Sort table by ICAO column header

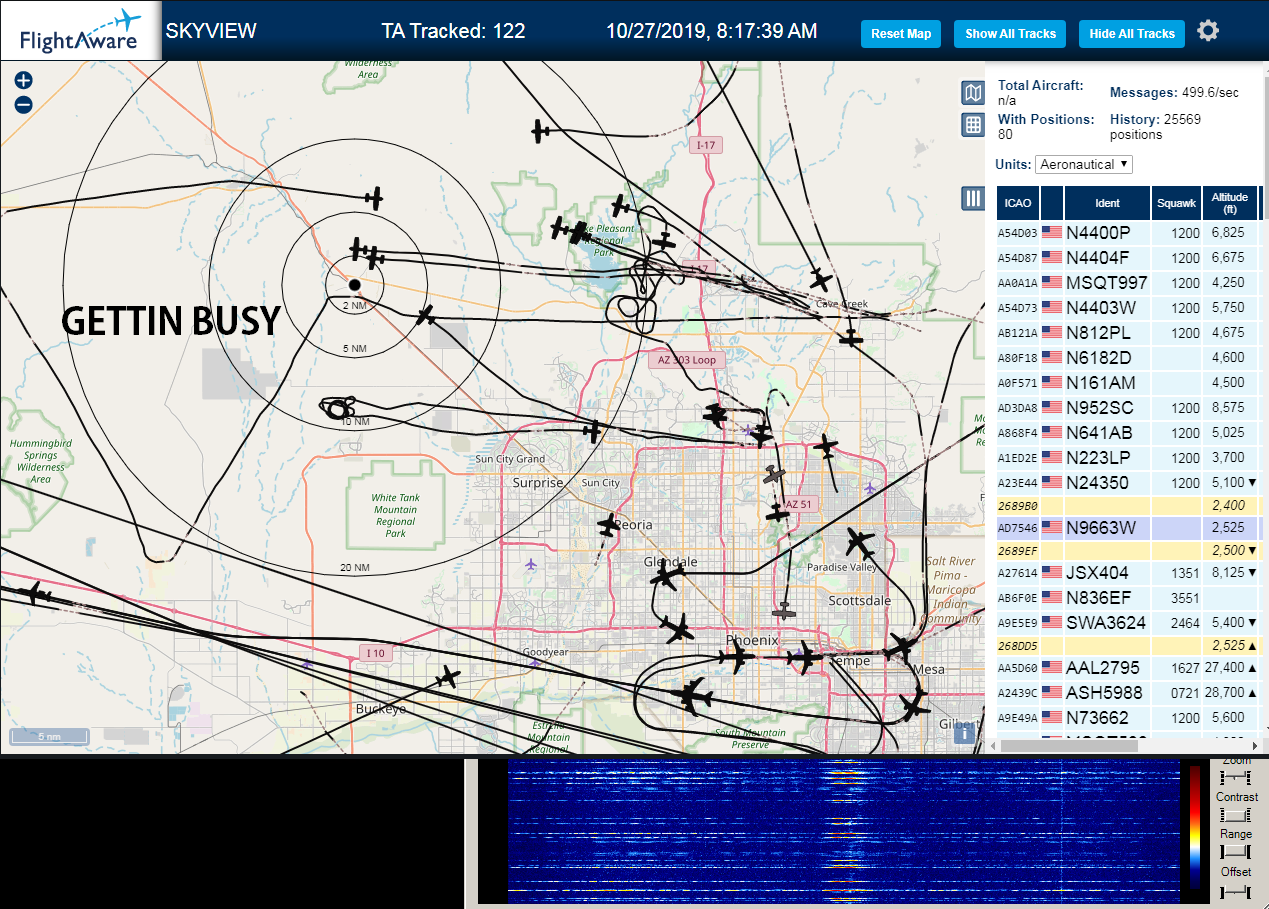click(x=1018, y=203)
